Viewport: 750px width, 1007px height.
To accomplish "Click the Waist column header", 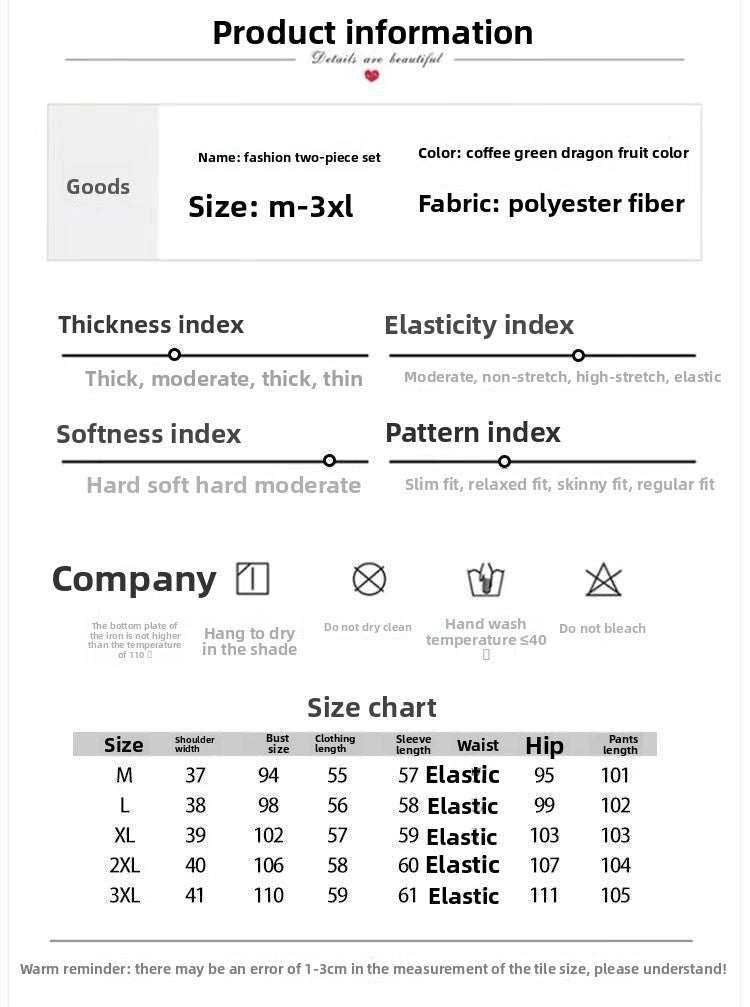I will (477, 745).
